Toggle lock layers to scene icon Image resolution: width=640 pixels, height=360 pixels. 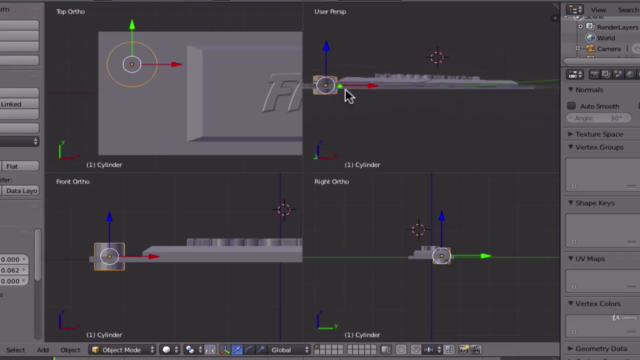pos(386,350)
